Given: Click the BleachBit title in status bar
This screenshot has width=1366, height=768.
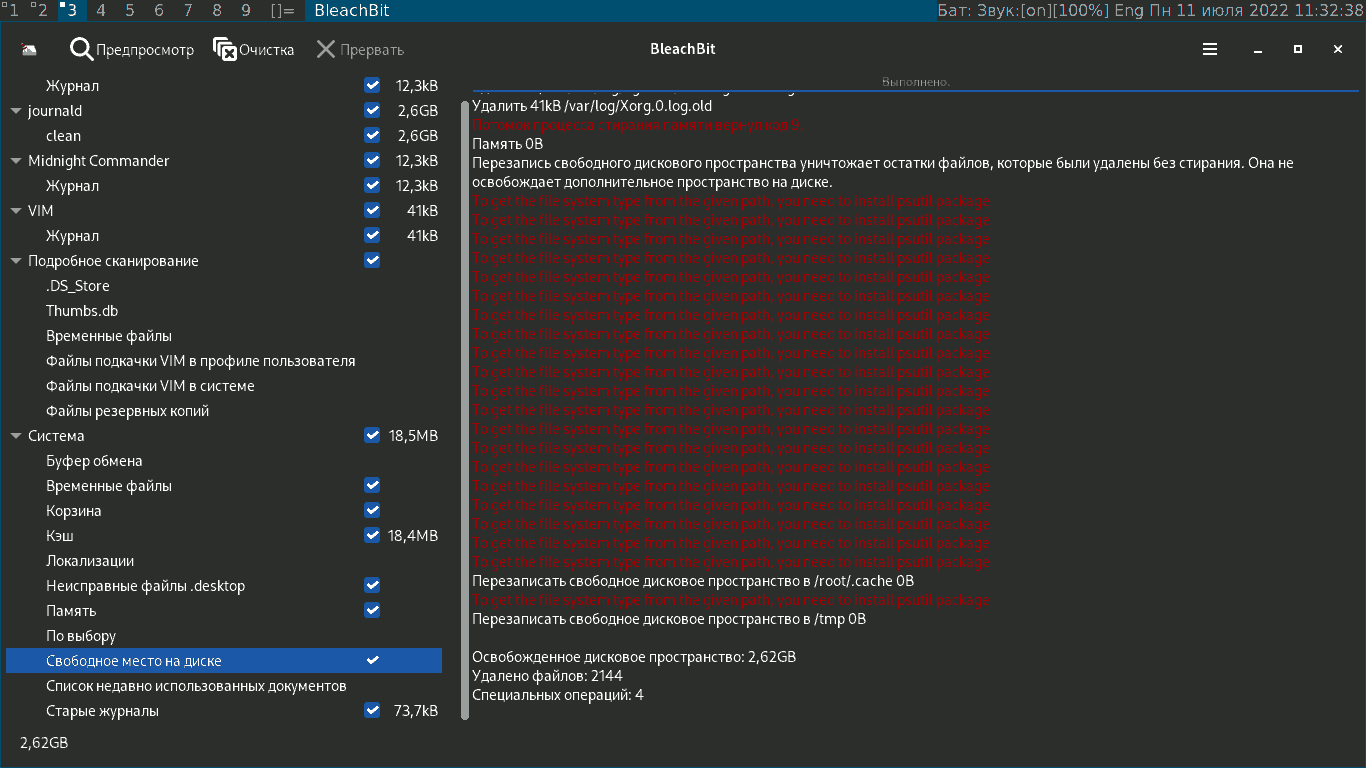Looking at the screenshot, I should pyautogui.click(x=352, y=11).
